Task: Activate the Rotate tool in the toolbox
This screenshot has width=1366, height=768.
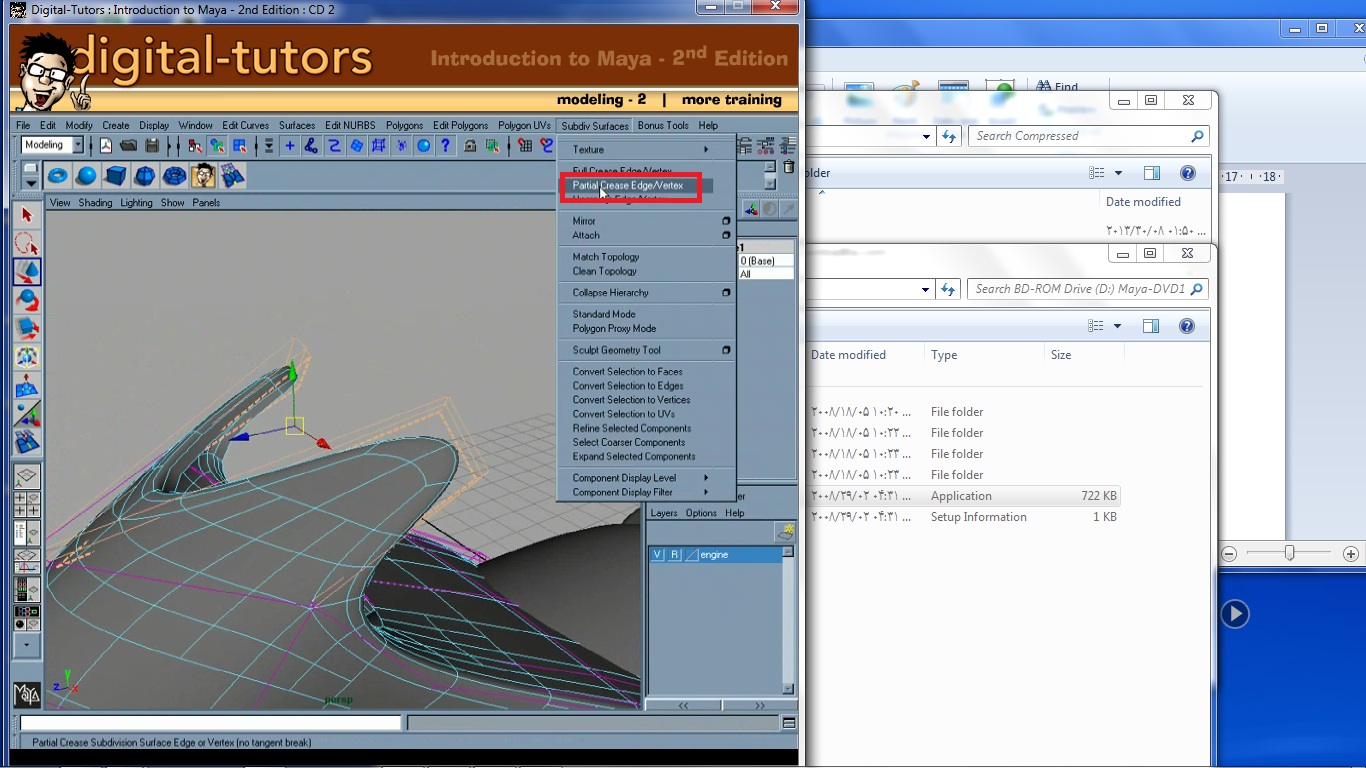Action: (x=27, y=300)
